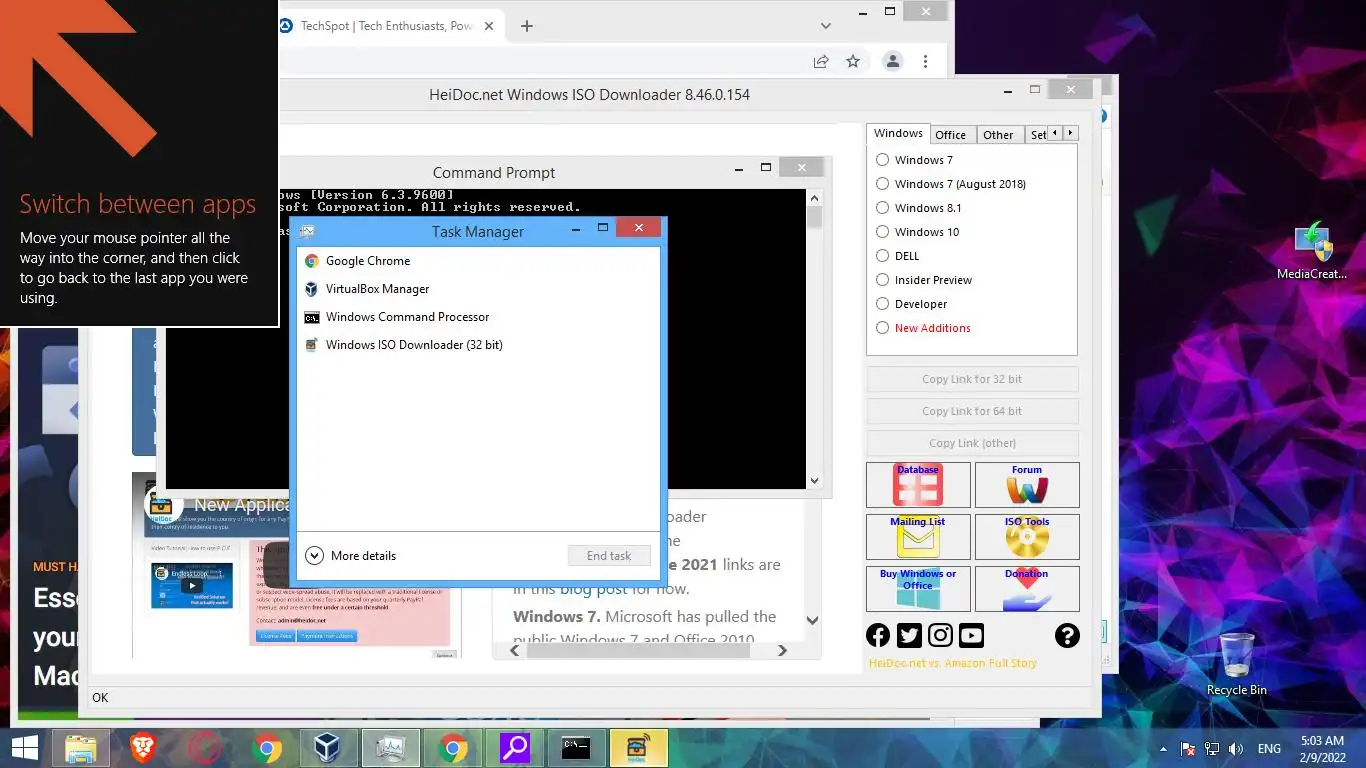Select Windows Command Processor in Task Manager

(x=479, y=317)
